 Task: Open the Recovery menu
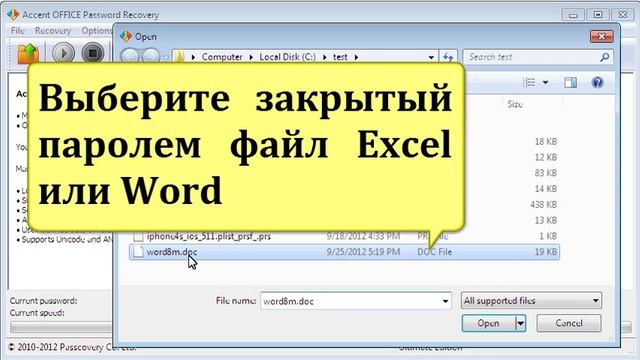53,31
